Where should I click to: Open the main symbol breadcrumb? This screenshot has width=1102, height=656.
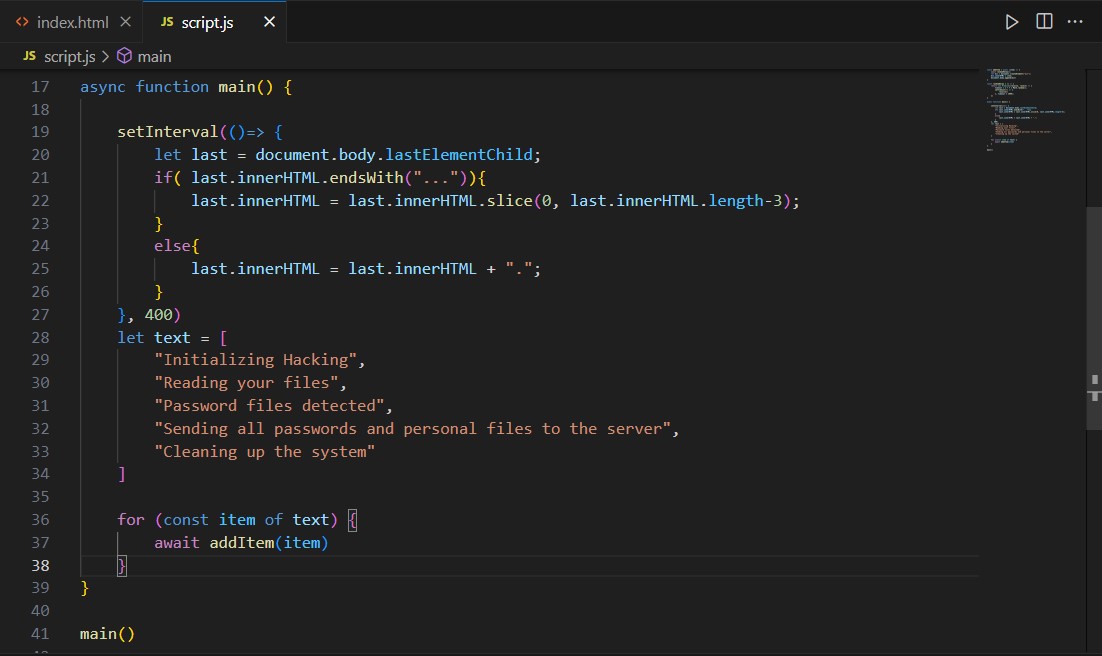(x=155, y=56)
